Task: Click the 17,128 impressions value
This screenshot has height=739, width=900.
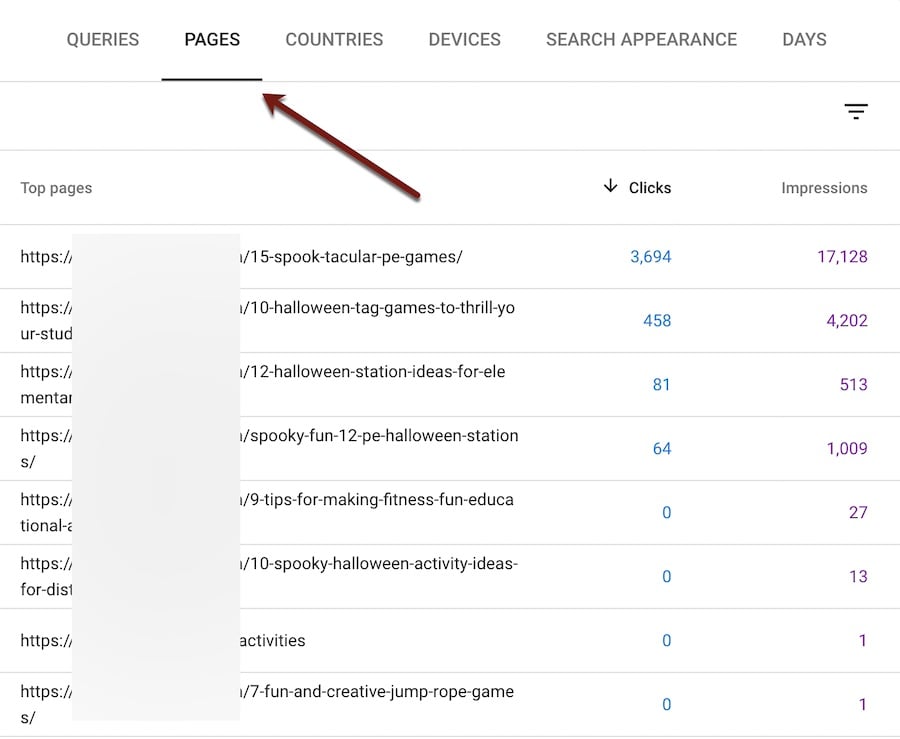Action: click(842, 257)
